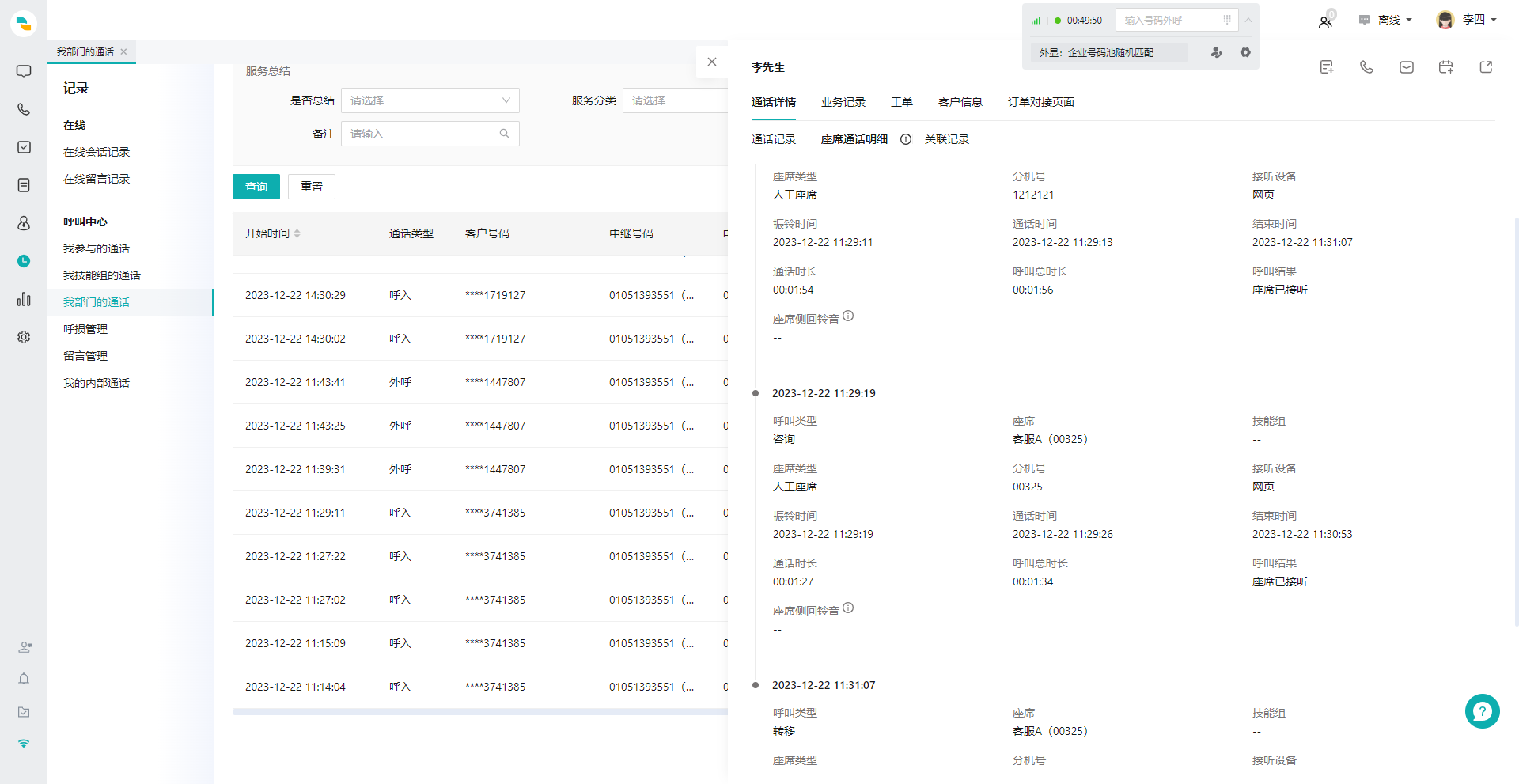Click the dial keypad icon in softphone
Screen dimensions: 1519x784
pos(1227,20)
